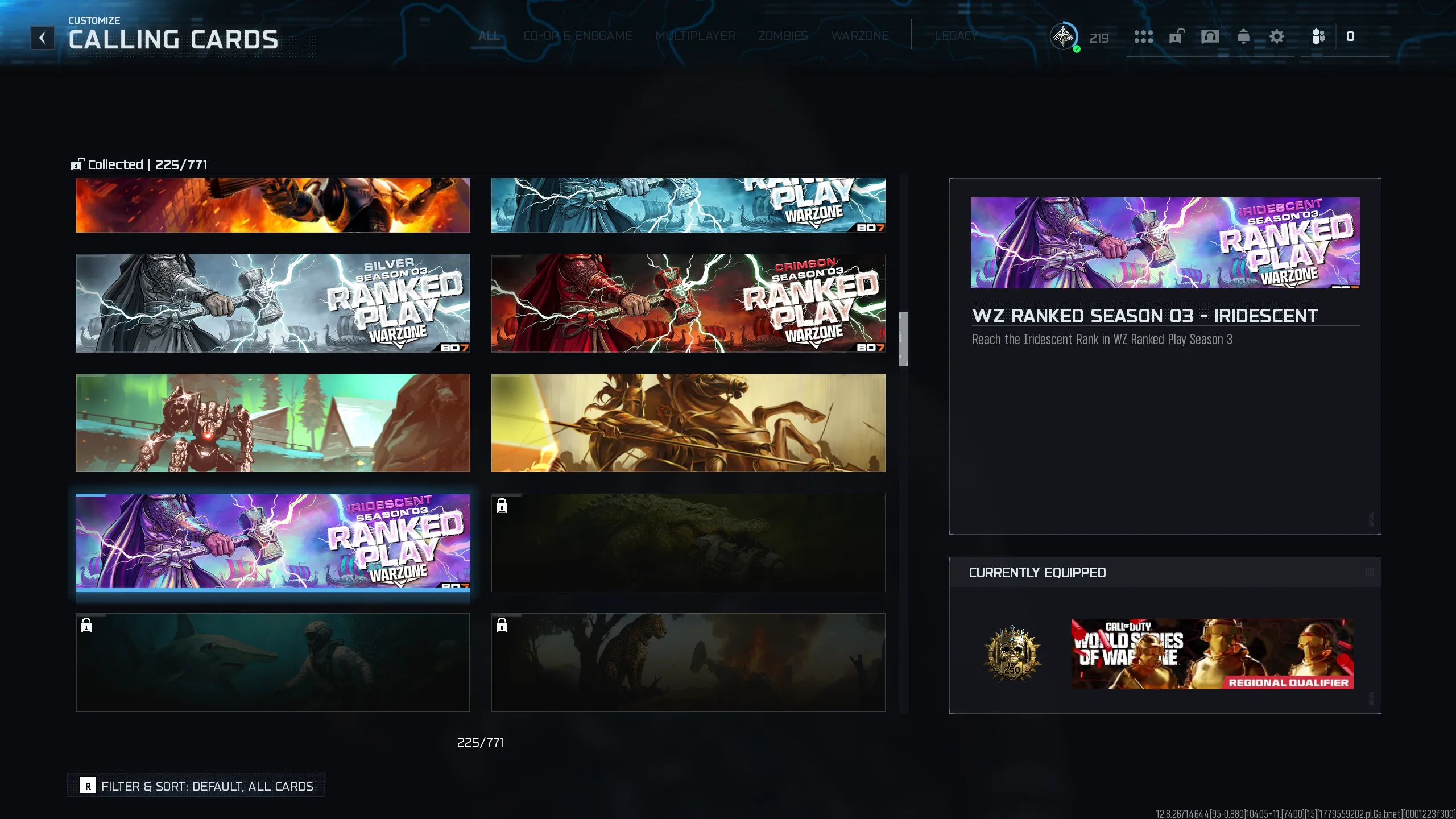Switch to the Co-Op & Endgame tab
The height and width of the screenshot is (819, 1456).
578,36
